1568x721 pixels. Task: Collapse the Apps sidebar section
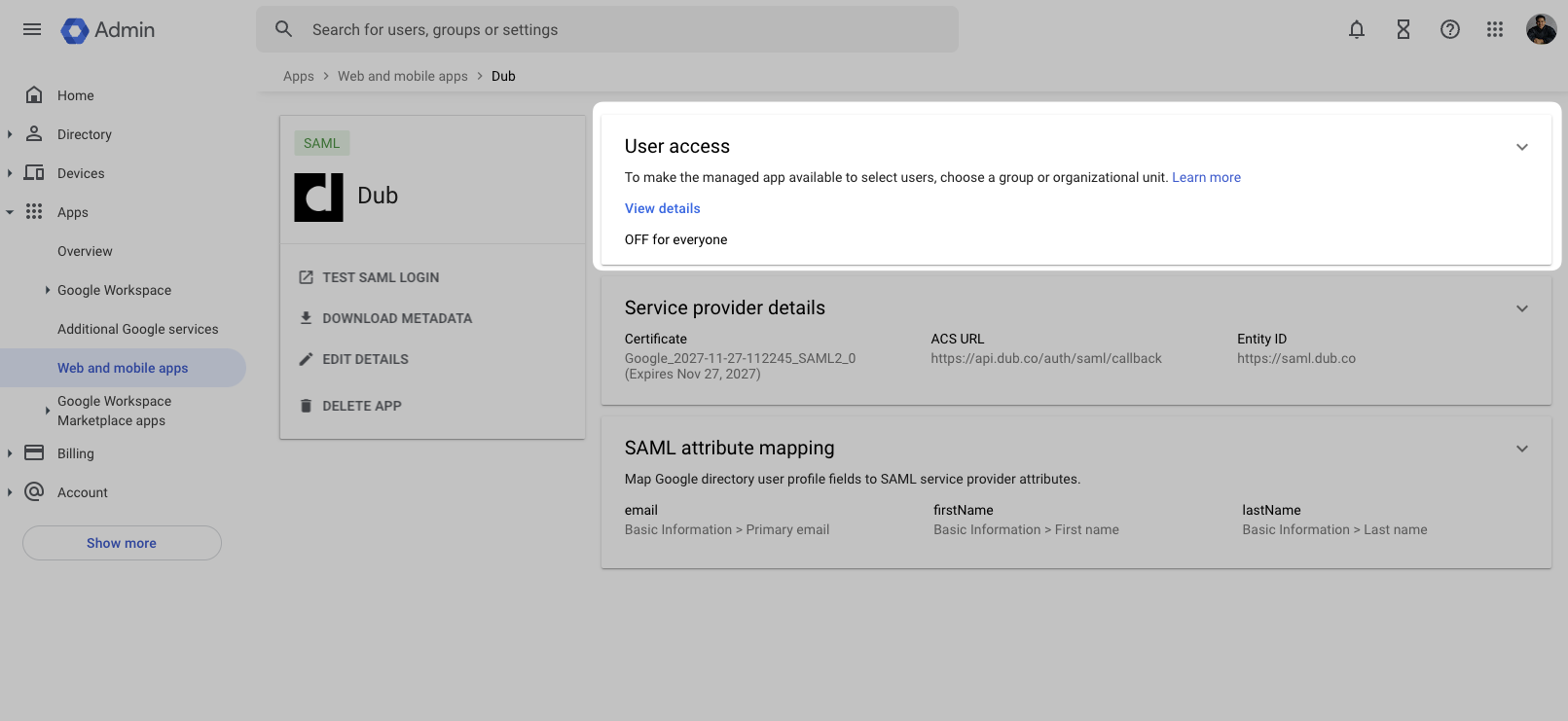(10, 212)
